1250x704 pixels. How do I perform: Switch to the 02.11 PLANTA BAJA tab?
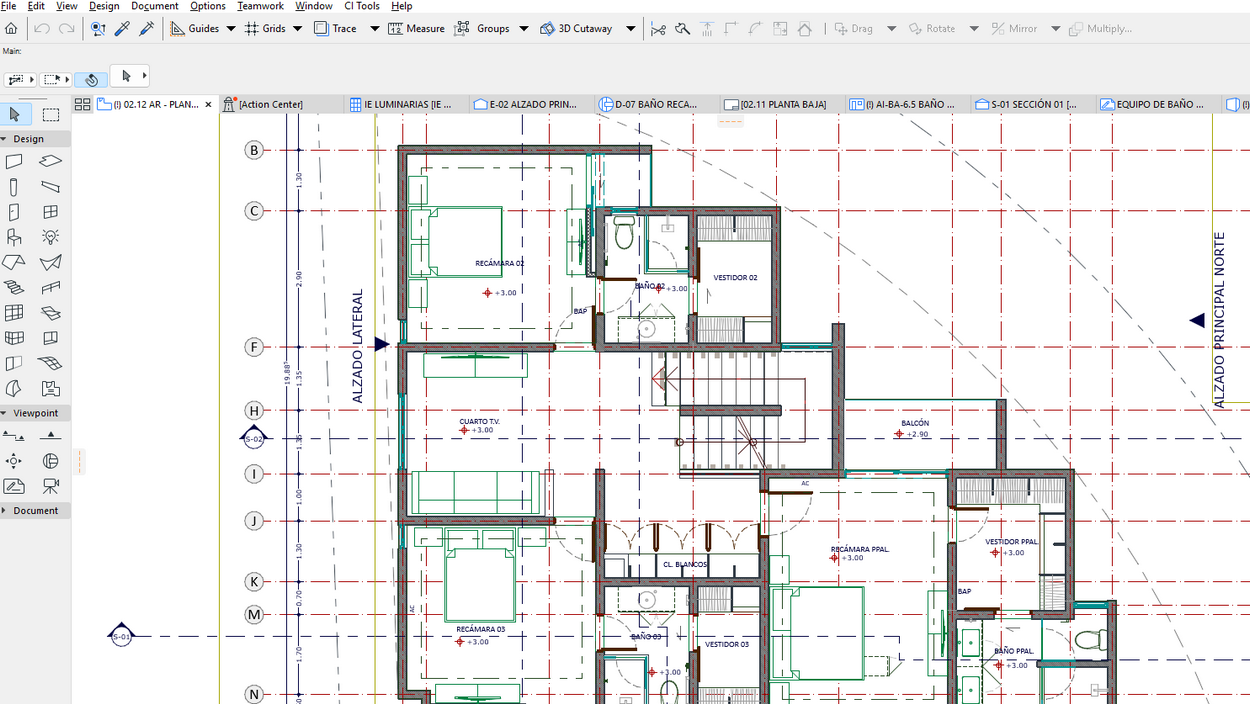782,104
